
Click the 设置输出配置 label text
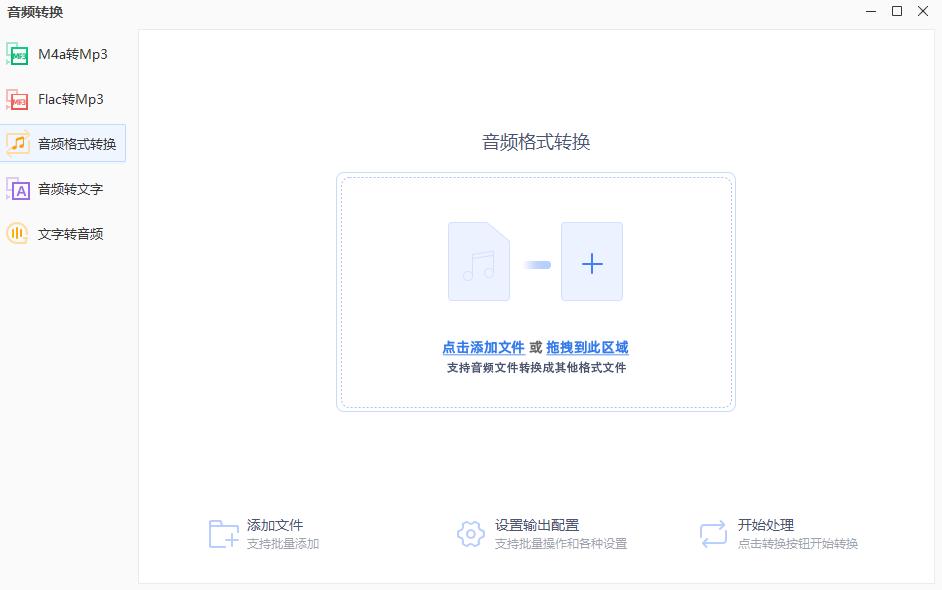point(537,523)
